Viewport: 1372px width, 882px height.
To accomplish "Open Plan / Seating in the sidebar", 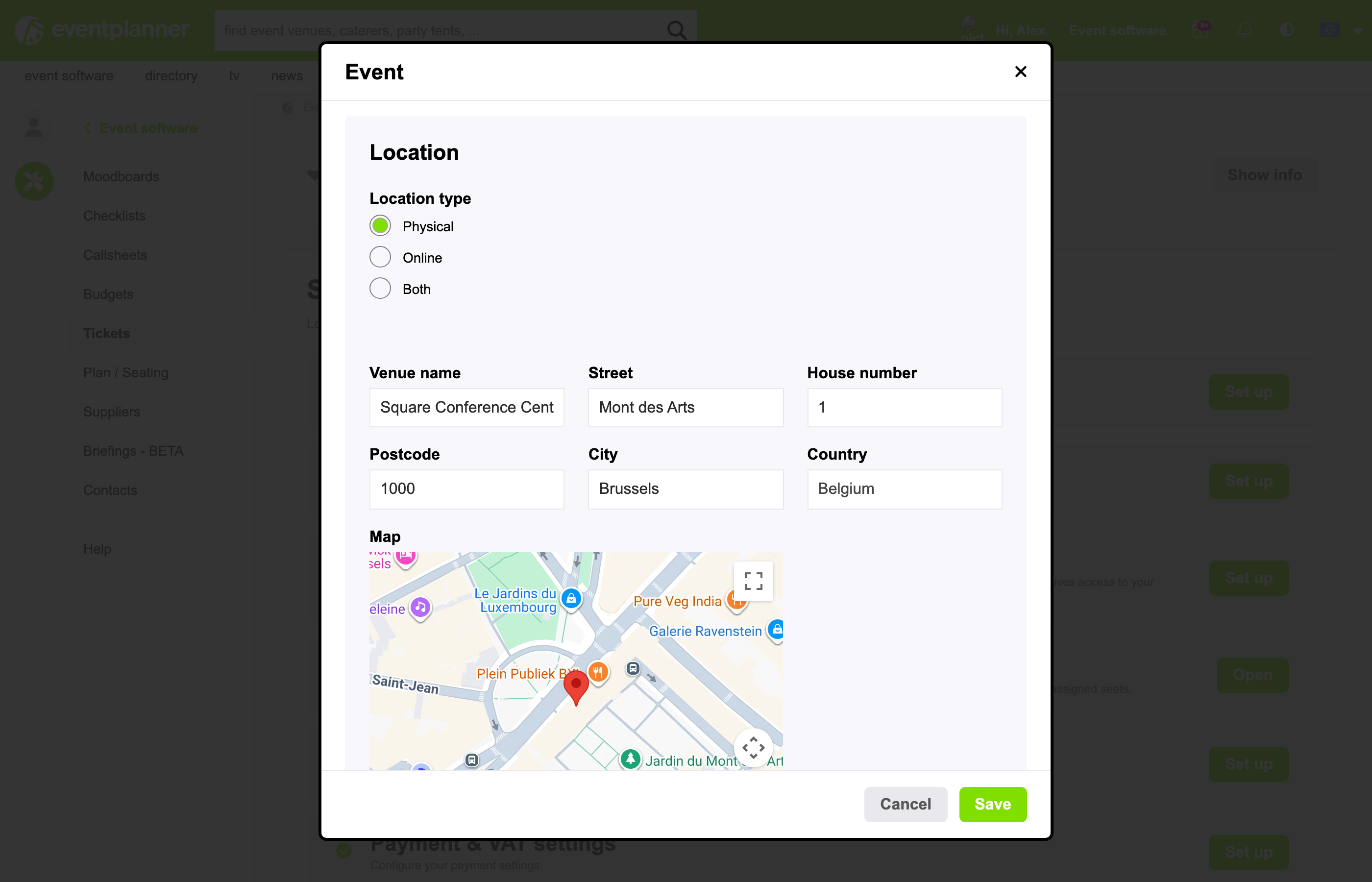I will click(x=126, y=372).
